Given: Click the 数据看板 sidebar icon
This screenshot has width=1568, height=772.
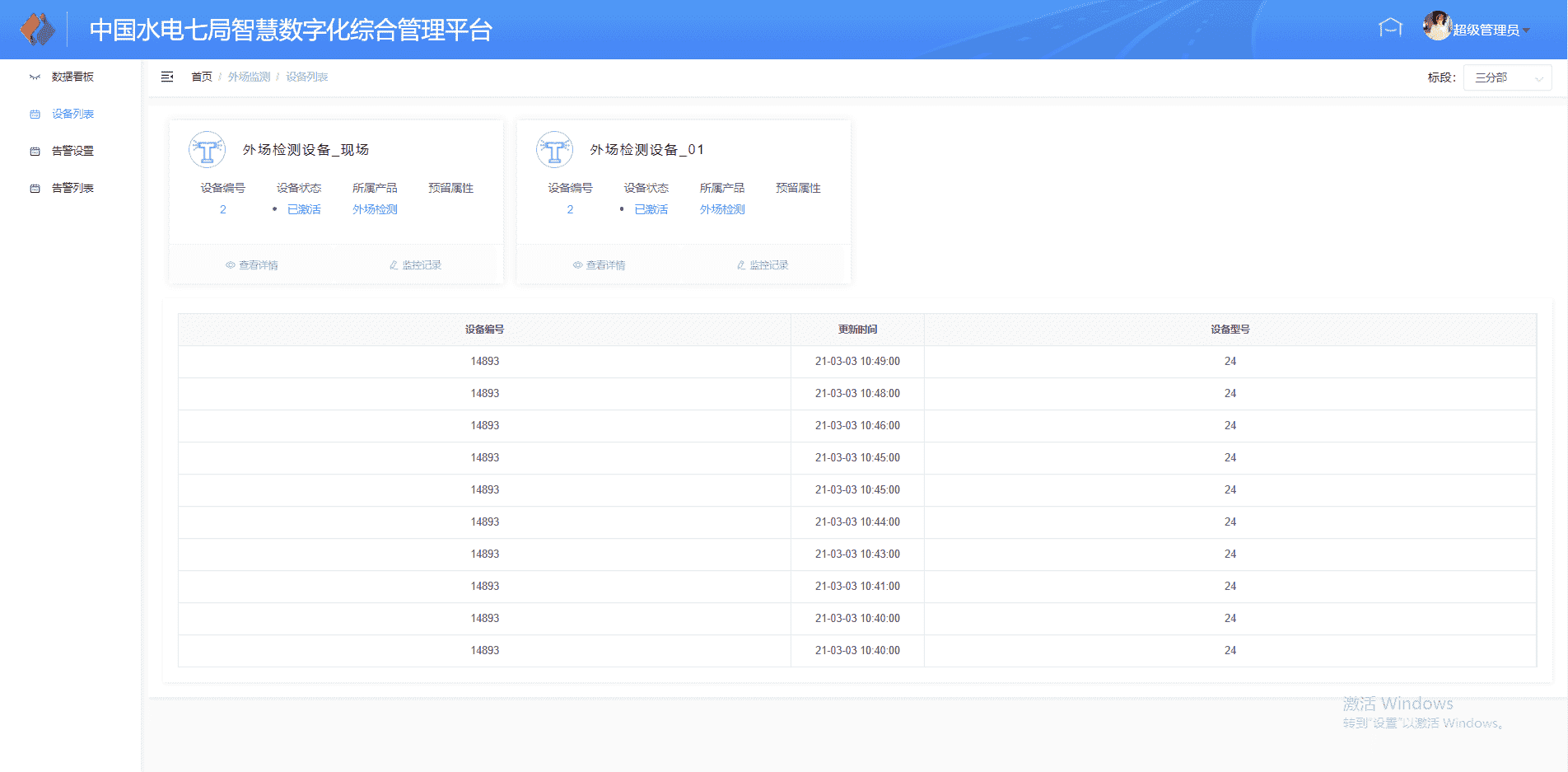Looking at the screenshot, I should [x=35, y=77].
